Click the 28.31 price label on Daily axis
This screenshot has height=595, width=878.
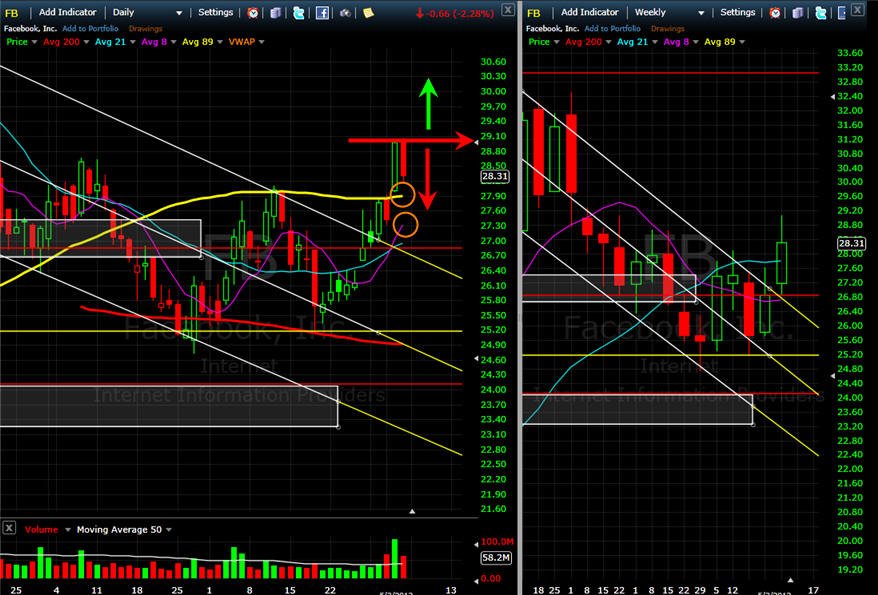[x=495, y=176]
